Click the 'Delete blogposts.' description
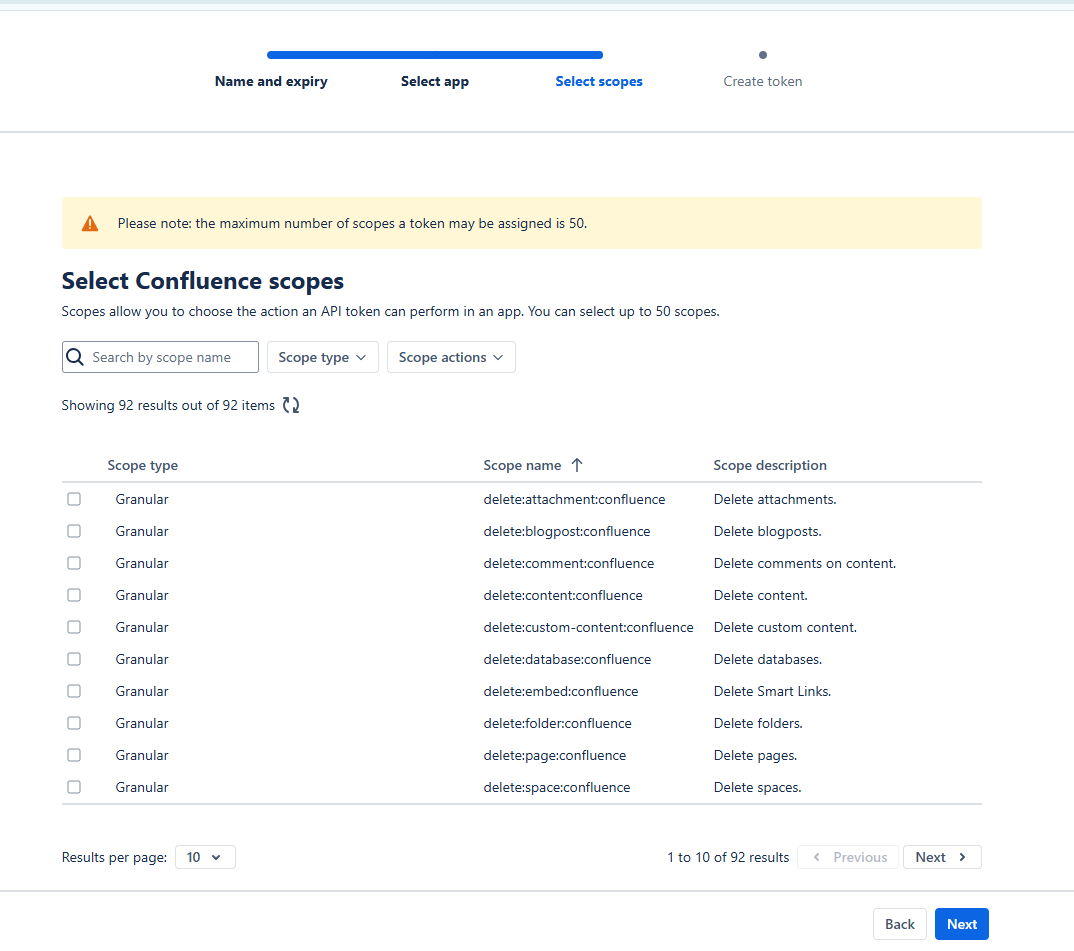Viewport: 1074px width, 951px height. pos(767,532)
